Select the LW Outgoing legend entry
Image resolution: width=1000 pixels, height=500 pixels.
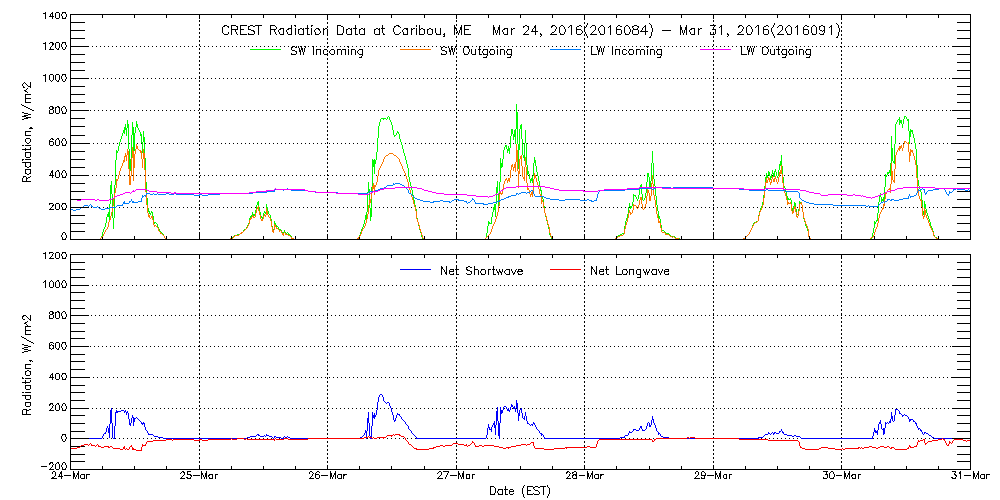coord(775,52)
